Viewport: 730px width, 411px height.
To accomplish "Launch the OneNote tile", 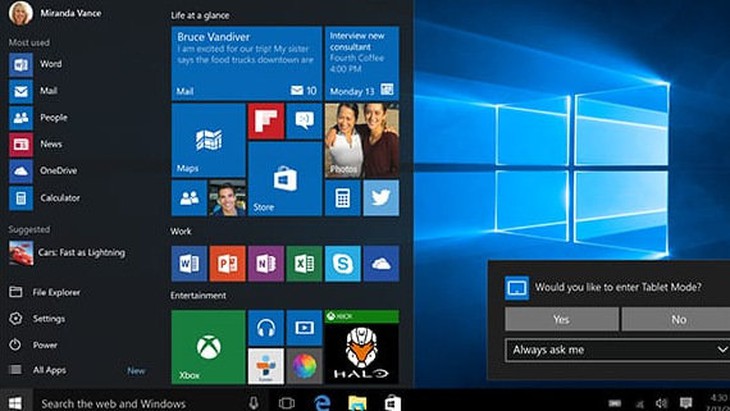I will point(266,264).
